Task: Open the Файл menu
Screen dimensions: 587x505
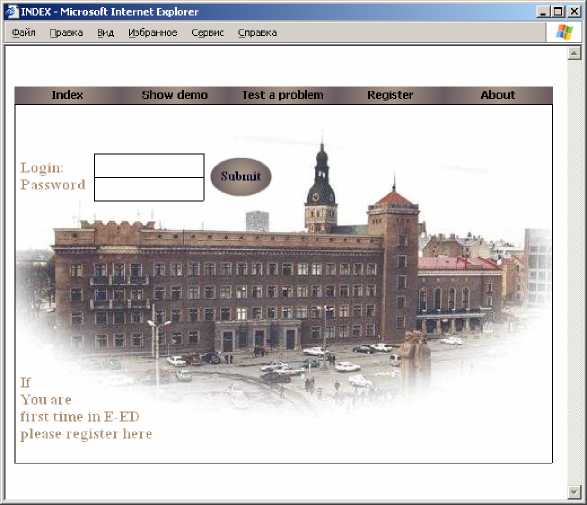Action: pos(24,33)
